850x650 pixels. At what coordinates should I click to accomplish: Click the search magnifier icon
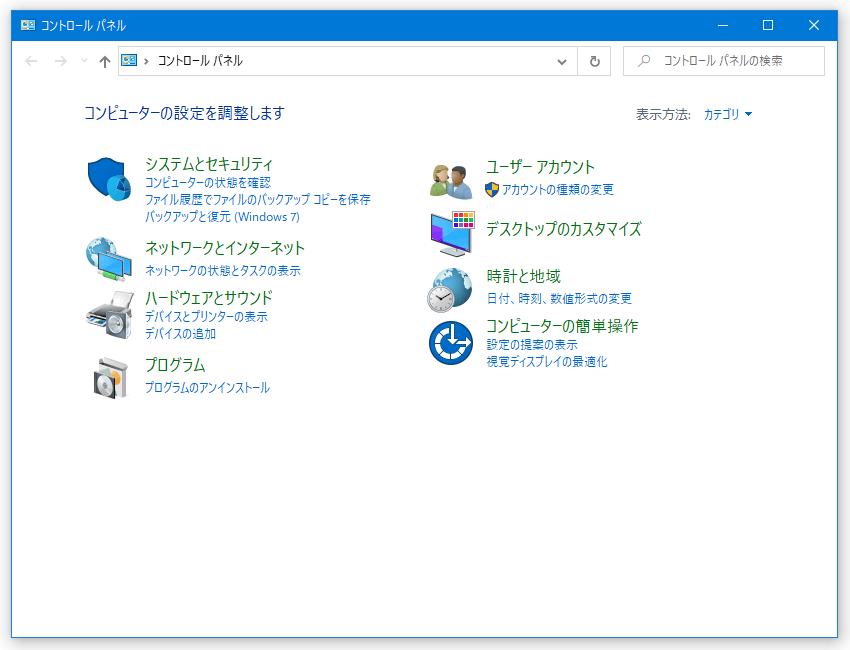point(644,61)
